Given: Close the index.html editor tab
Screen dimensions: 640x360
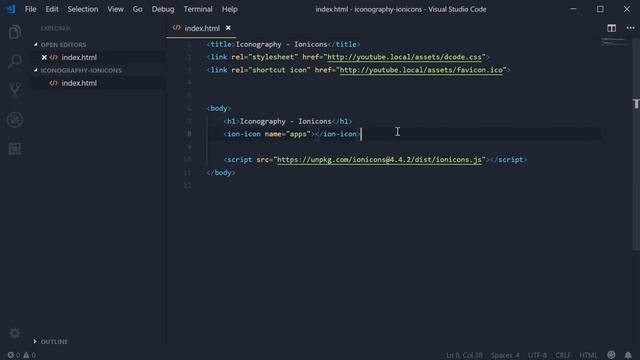Looking at the screenshot, I should coord(228,28).
